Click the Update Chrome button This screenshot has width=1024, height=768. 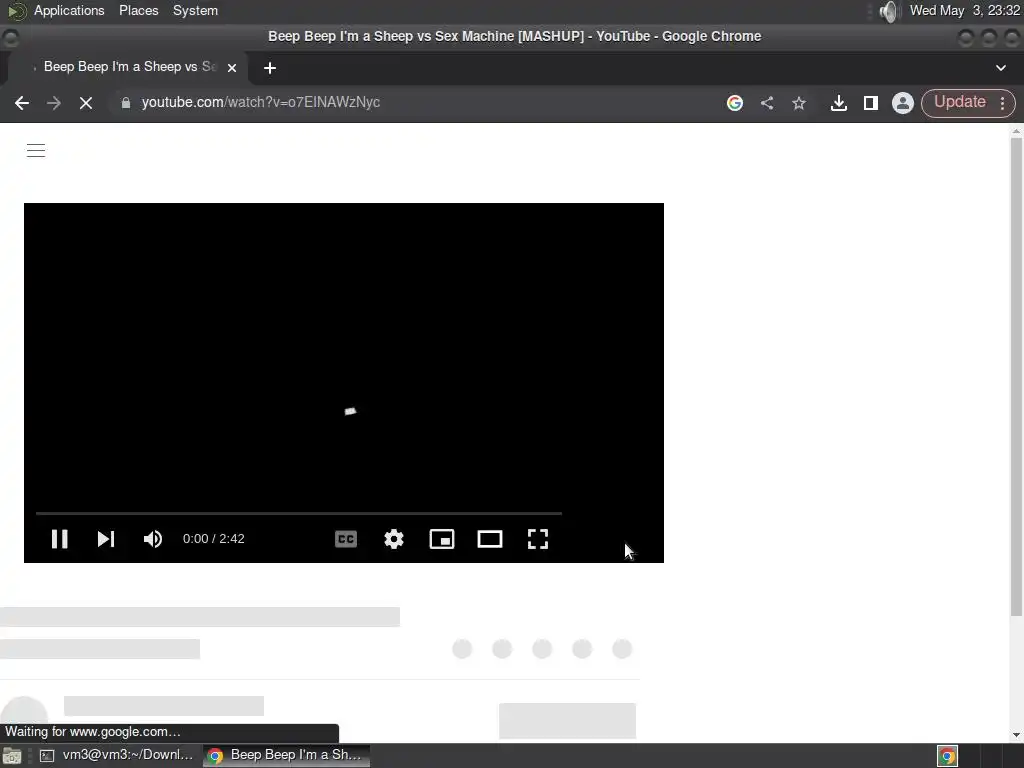(x=959, y=102)
